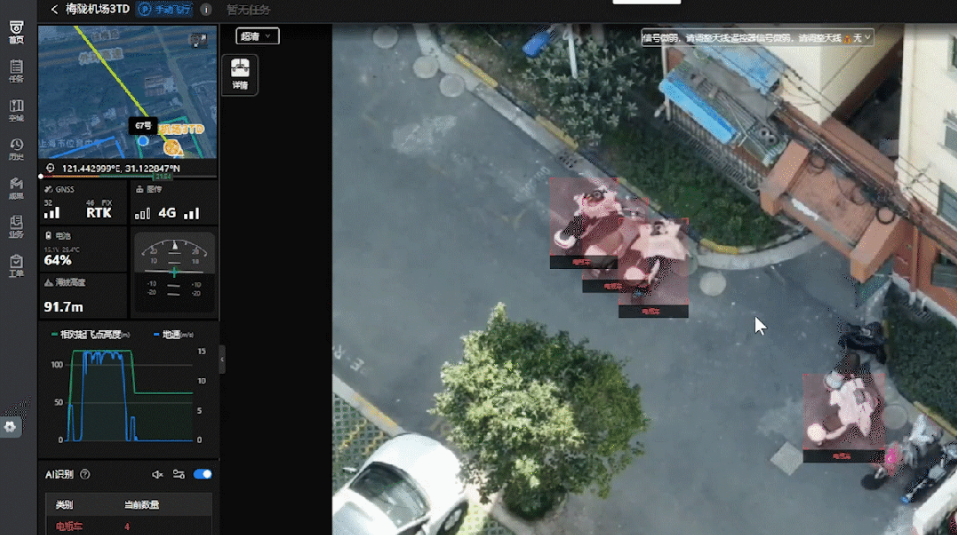This screenshot has width=957, height=535.
Task: Click the 暂无任务 no-task label
Action: (248, 10)
